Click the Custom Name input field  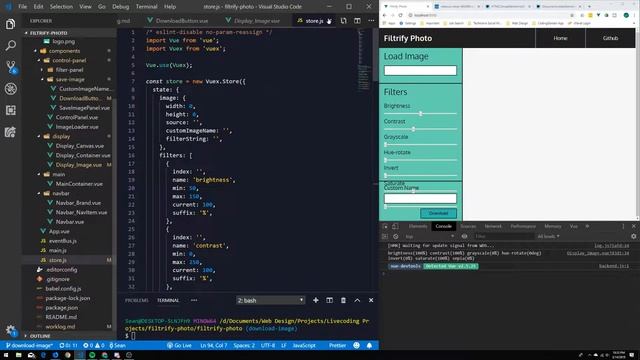pos(420,198)
